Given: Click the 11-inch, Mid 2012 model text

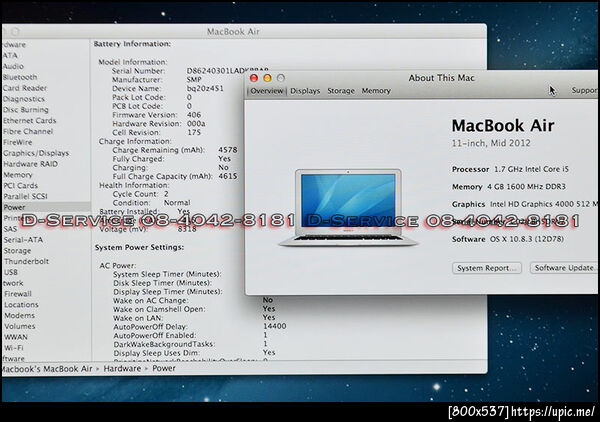Looking at the screenshot, I should click(x=491, y=143).
